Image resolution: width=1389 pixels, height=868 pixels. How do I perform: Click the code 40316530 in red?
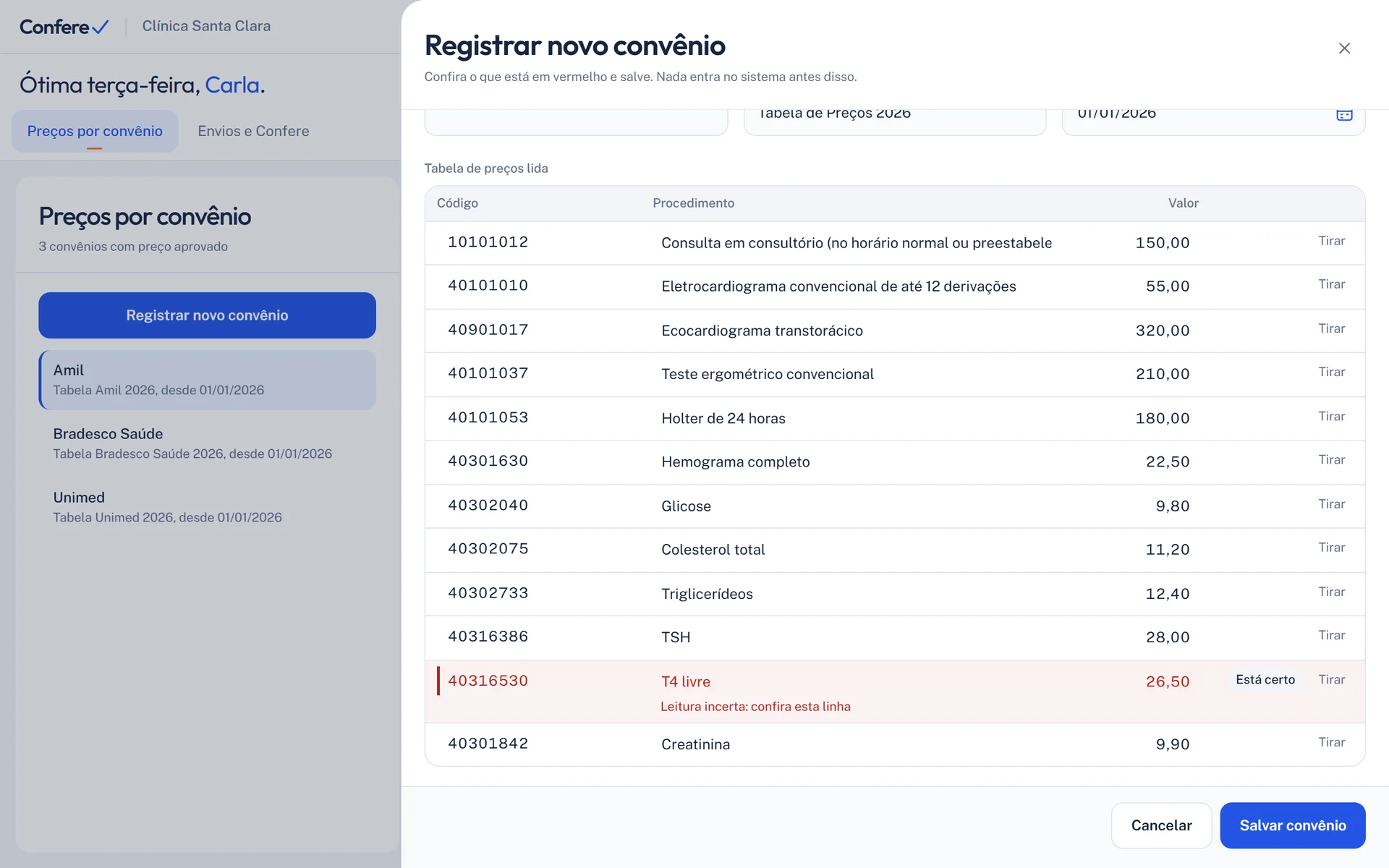pyautogui.click(x=488, y=681)
